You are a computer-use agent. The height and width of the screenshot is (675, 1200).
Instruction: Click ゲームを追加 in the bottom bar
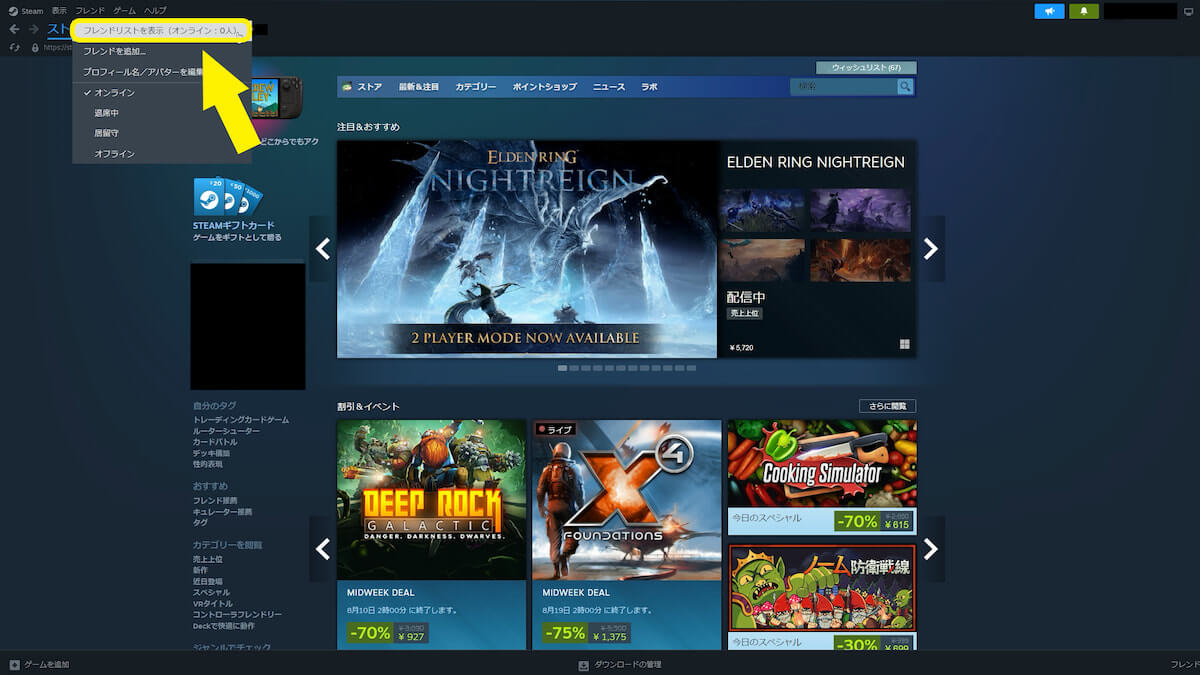46,665
